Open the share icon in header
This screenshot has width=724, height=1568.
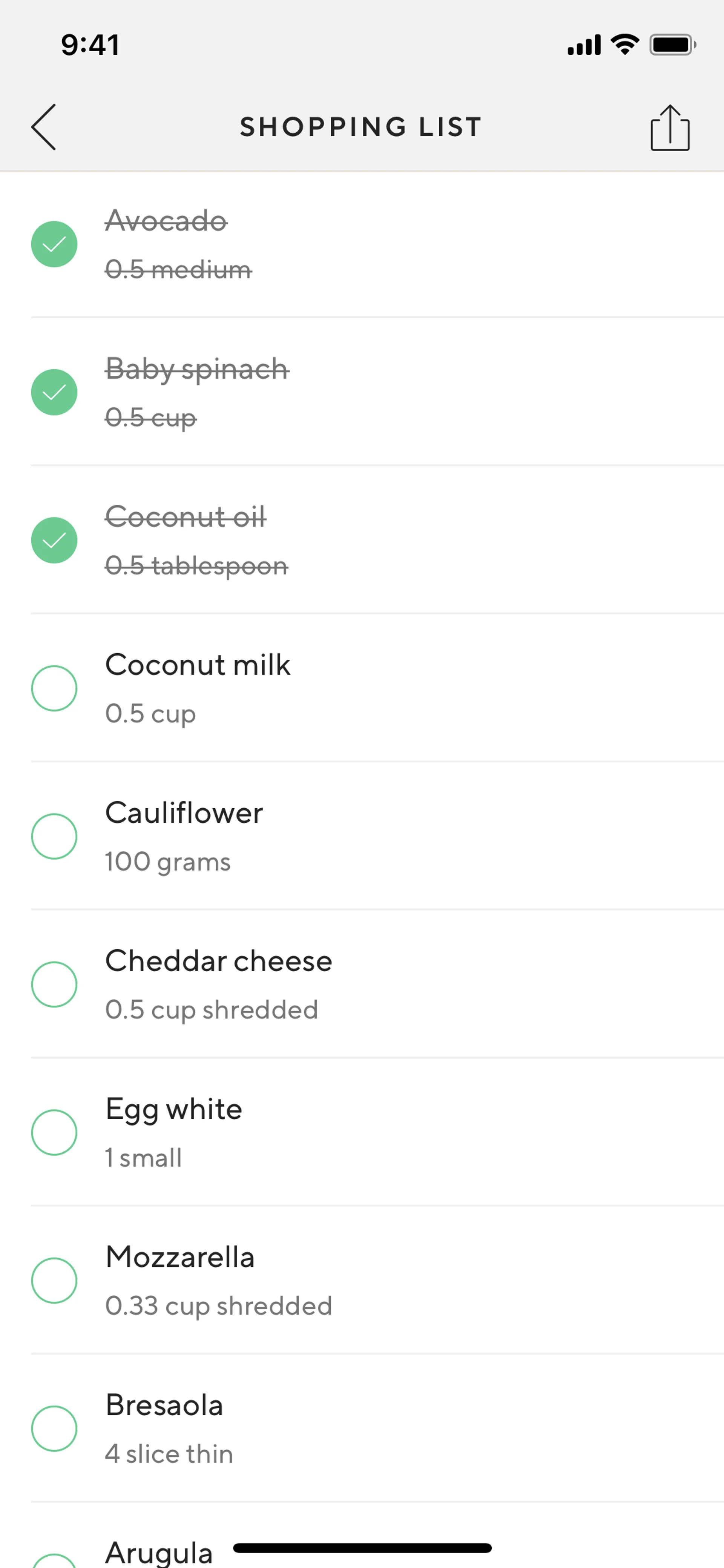670,127
